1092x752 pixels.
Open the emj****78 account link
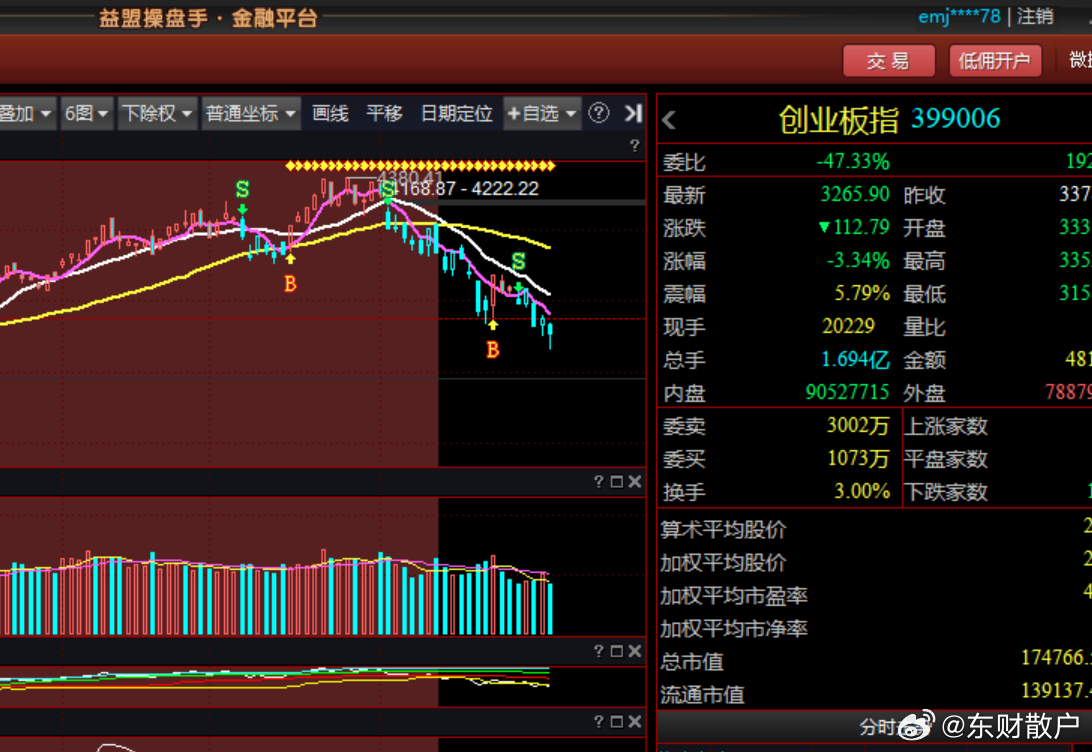pyautogui.click(x=959, y=16)
